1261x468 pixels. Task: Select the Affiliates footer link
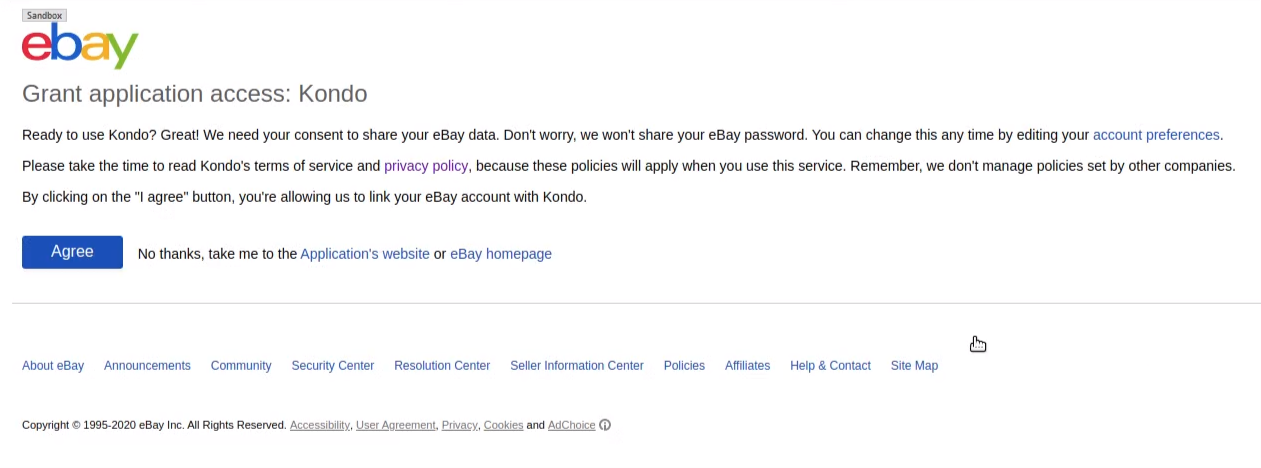pos(747,366)
